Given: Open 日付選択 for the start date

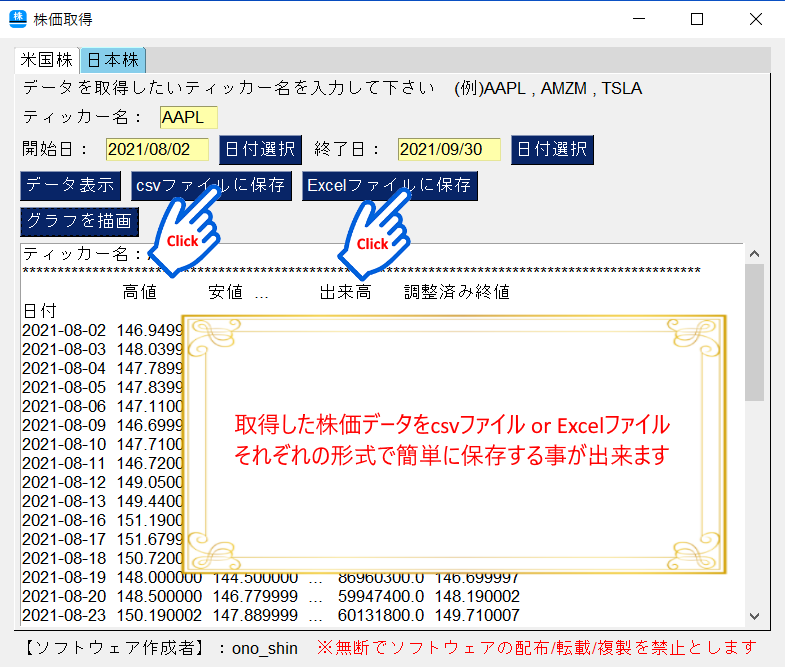Looking at the screenshot, I should coord(260,149).
